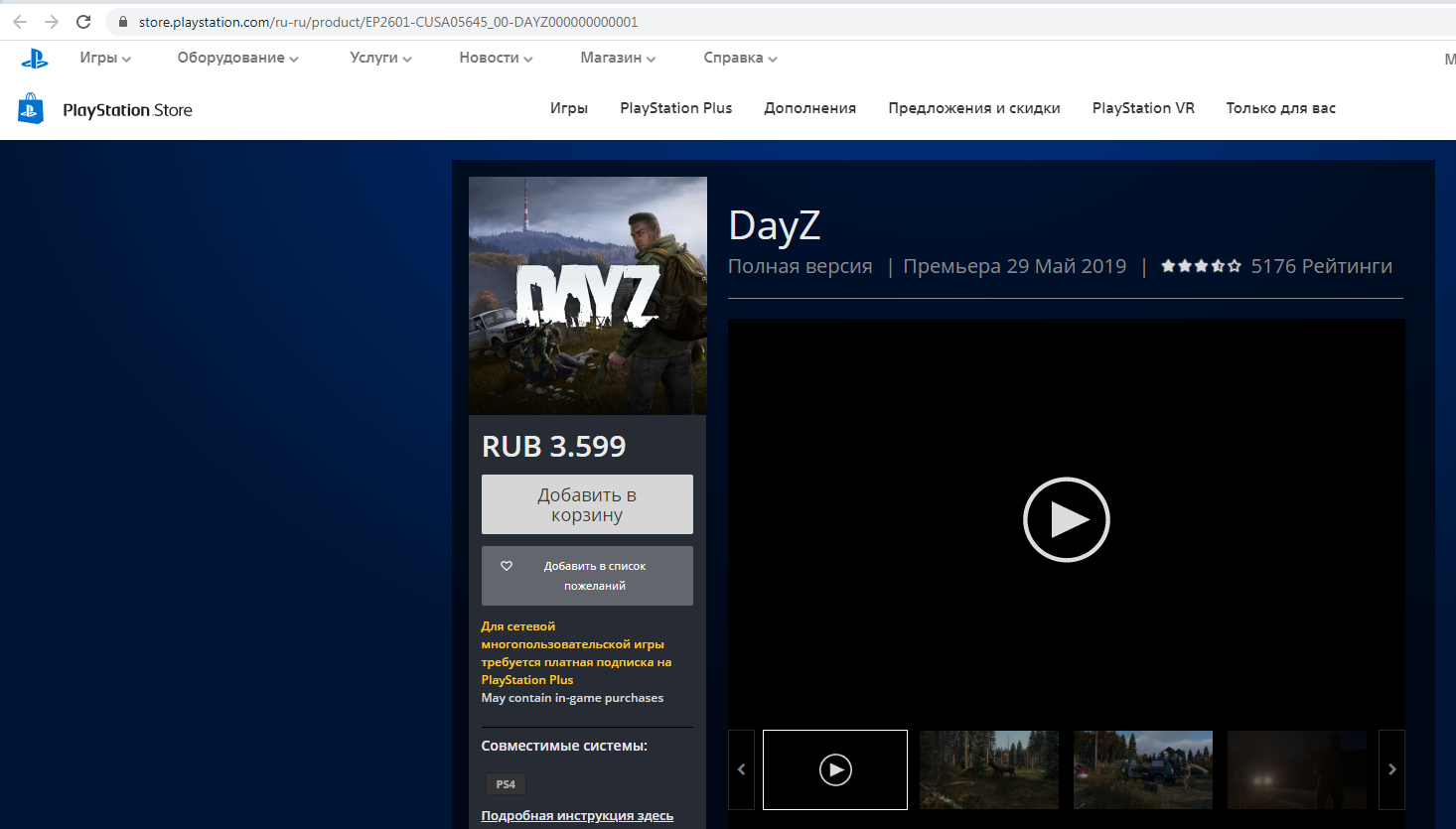Open Подробная инструкция здесь link
1456x829 pixels.
coord(577,816)
